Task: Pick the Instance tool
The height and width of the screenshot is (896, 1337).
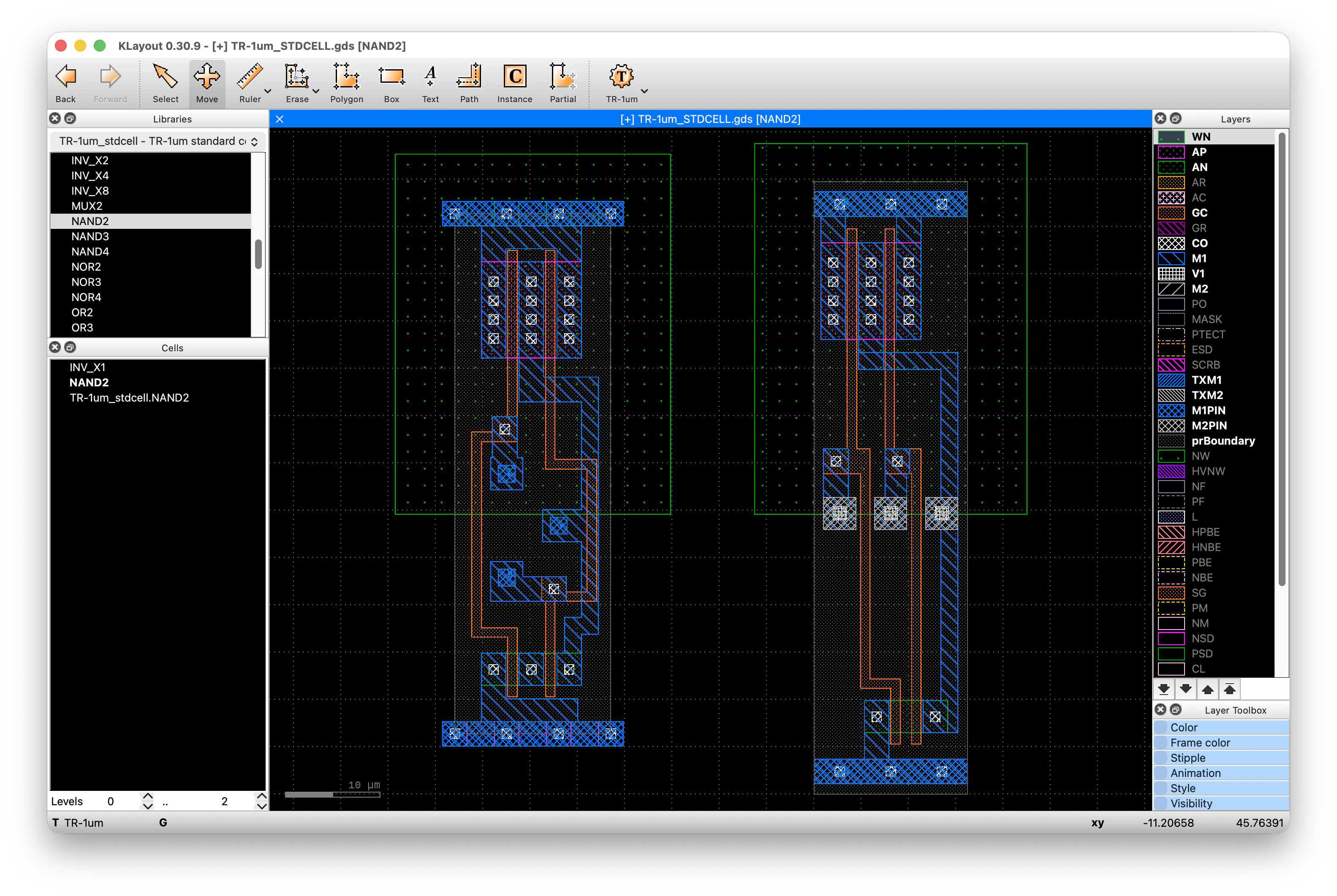Action: [514, 84]
